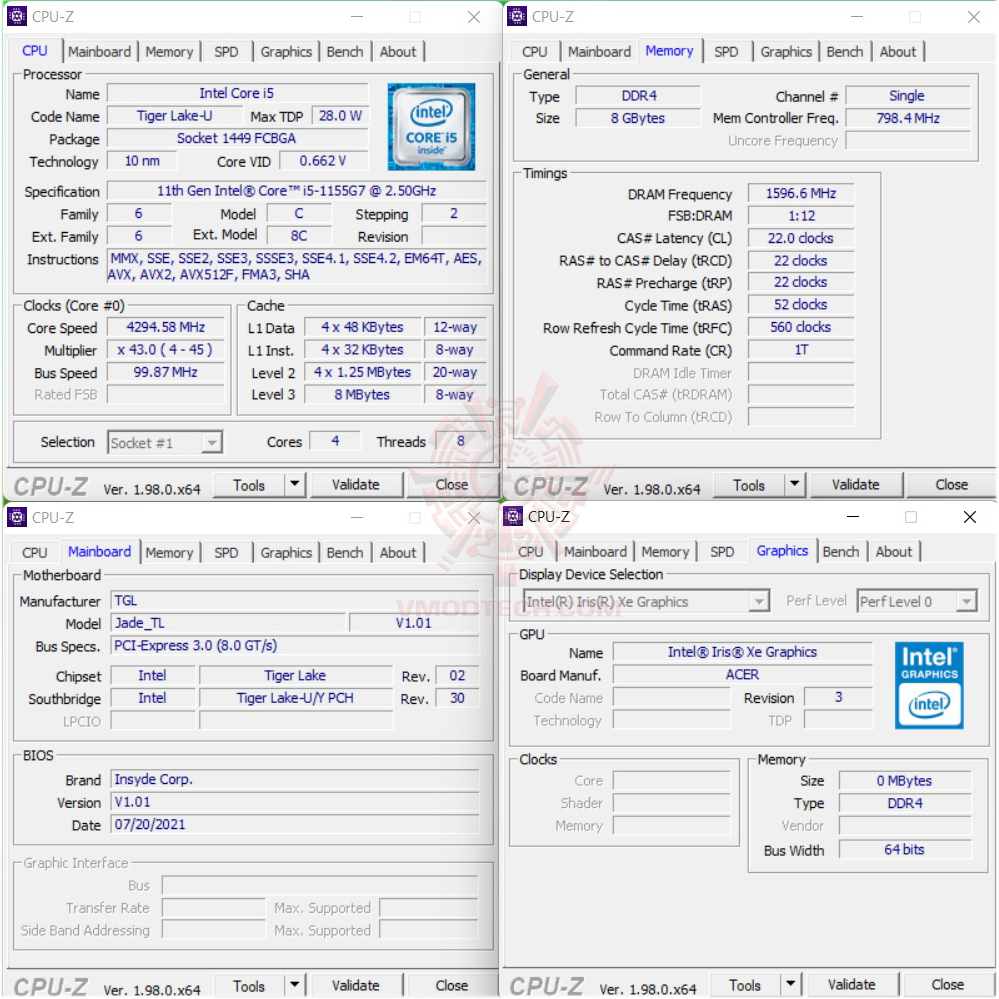Viewport: 999px width, 999px height.
Task: Minimize the Graphics tab CPU-Z window
Action: pos(852,516)
